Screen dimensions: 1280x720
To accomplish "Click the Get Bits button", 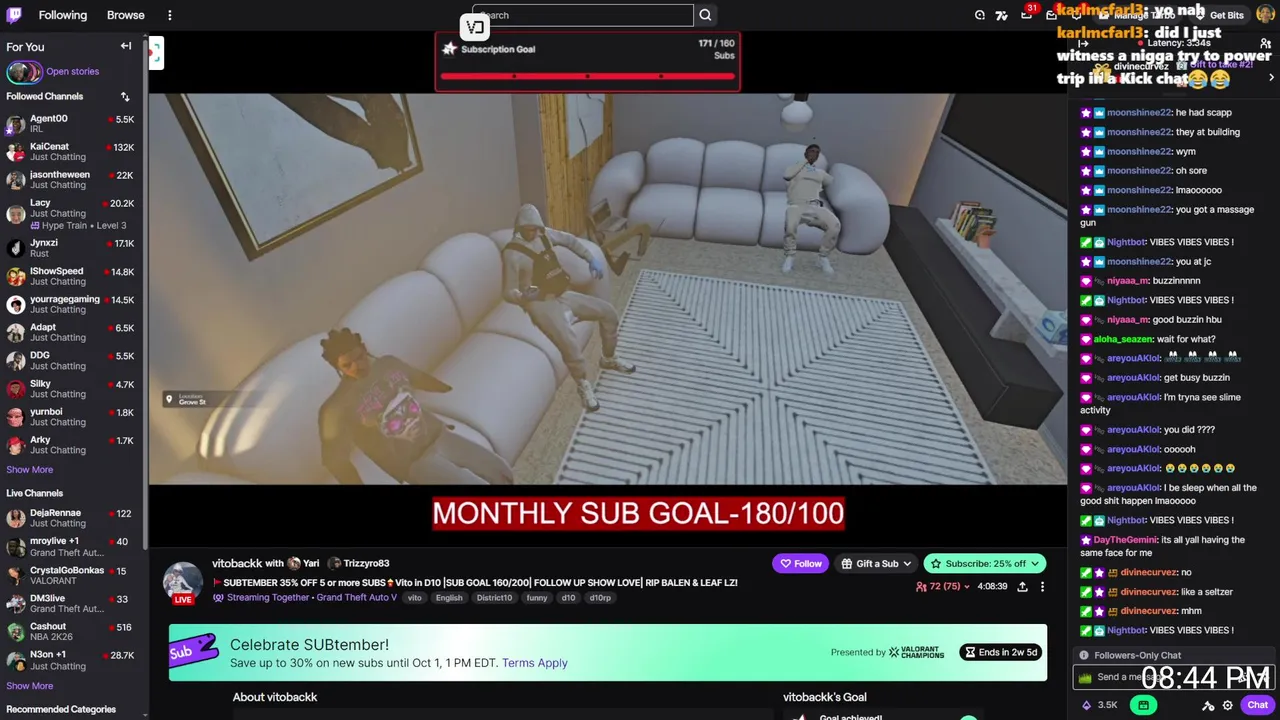I will (1219, 15).
